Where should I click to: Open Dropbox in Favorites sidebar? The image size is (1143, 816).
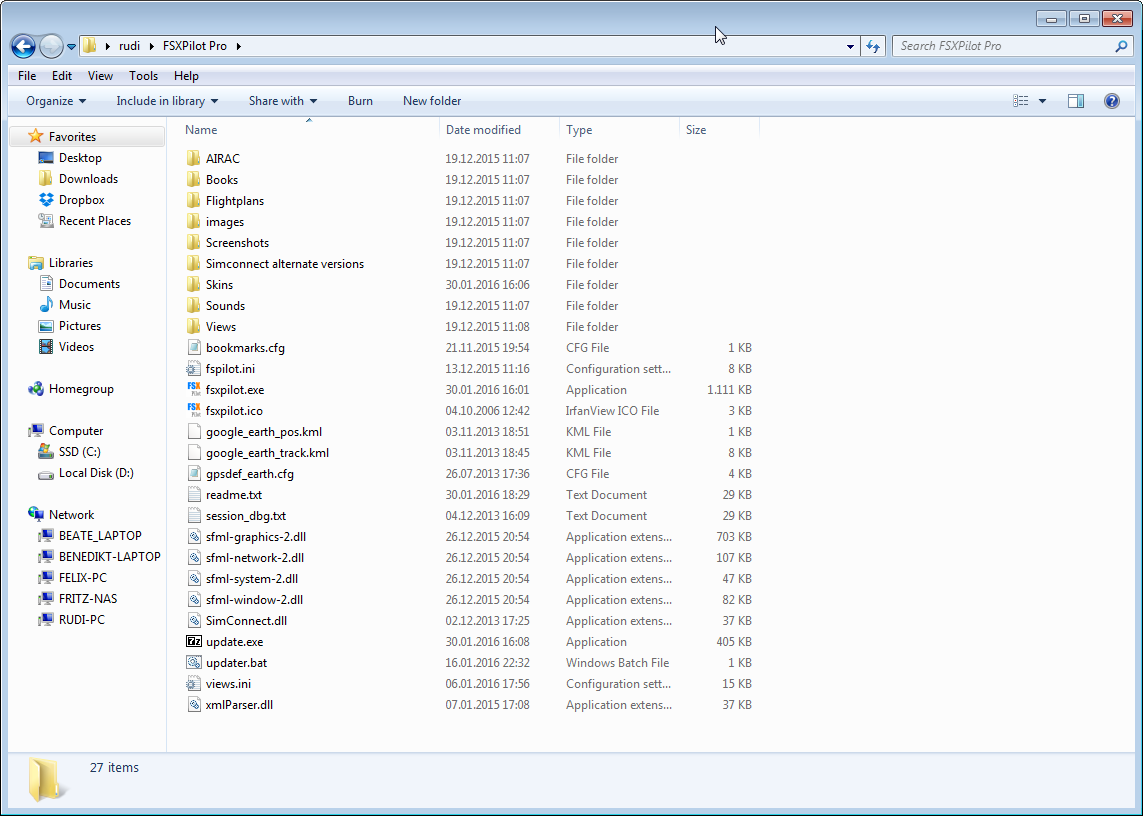[x=81, y=200]
